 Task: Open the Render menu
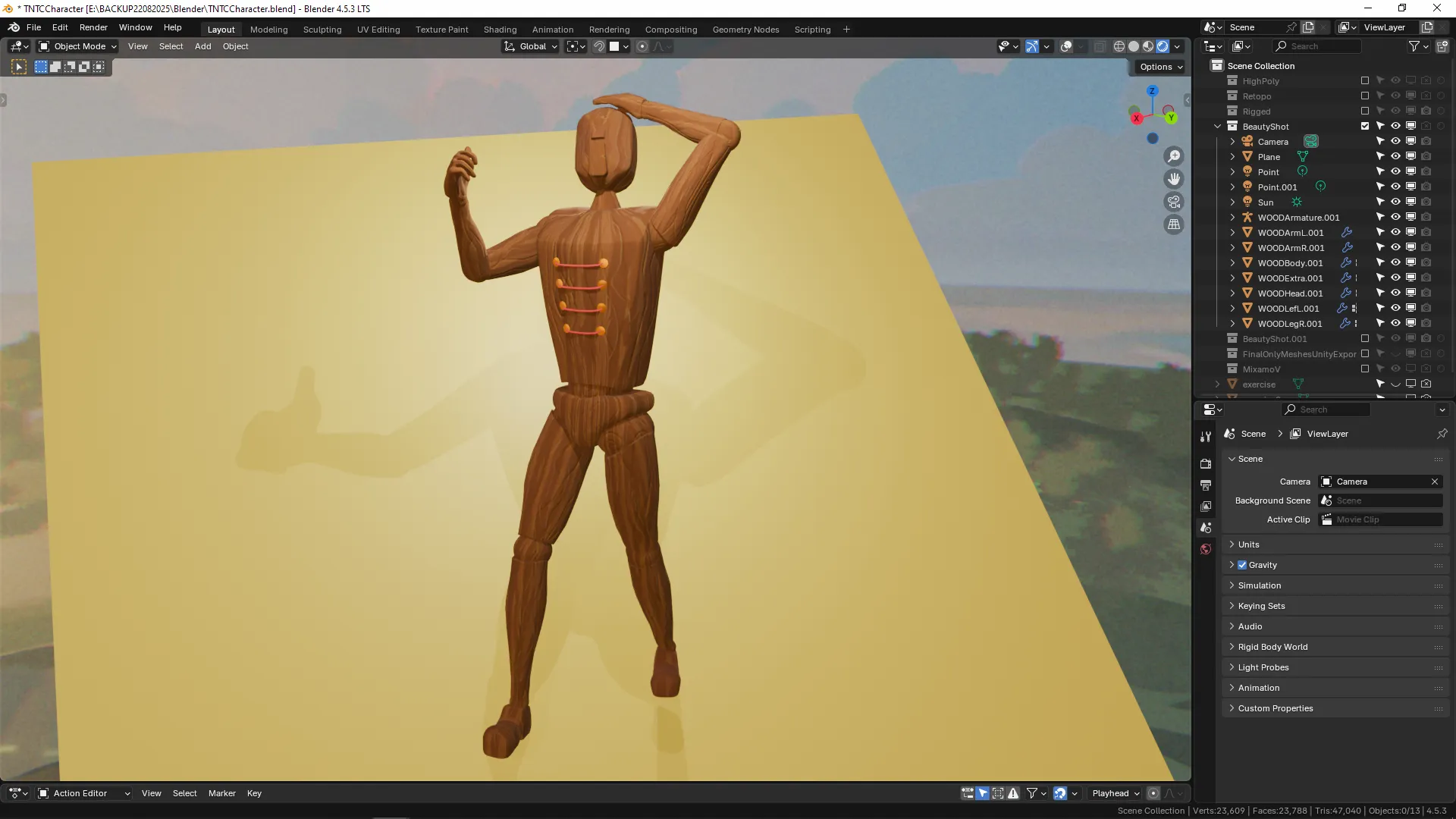(93, 27)
